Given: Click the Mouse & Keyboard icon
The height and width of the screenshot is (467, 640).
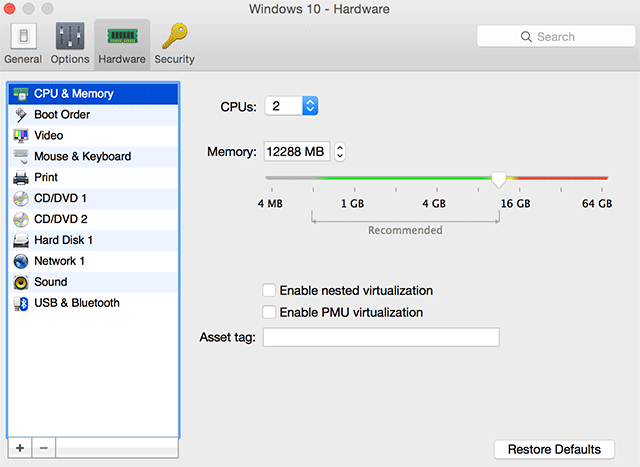Looking at the screenshot, I should (21, 156).
